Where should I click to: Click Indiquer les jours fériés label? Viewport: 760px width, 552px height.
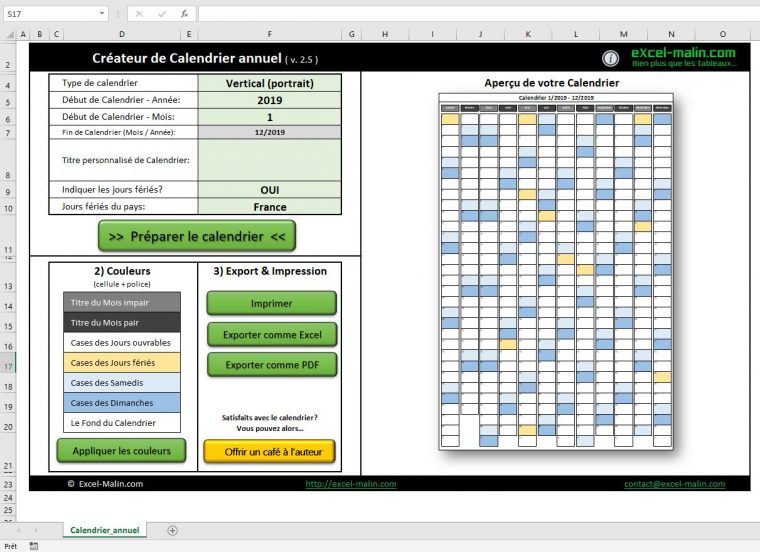(112, 189)
